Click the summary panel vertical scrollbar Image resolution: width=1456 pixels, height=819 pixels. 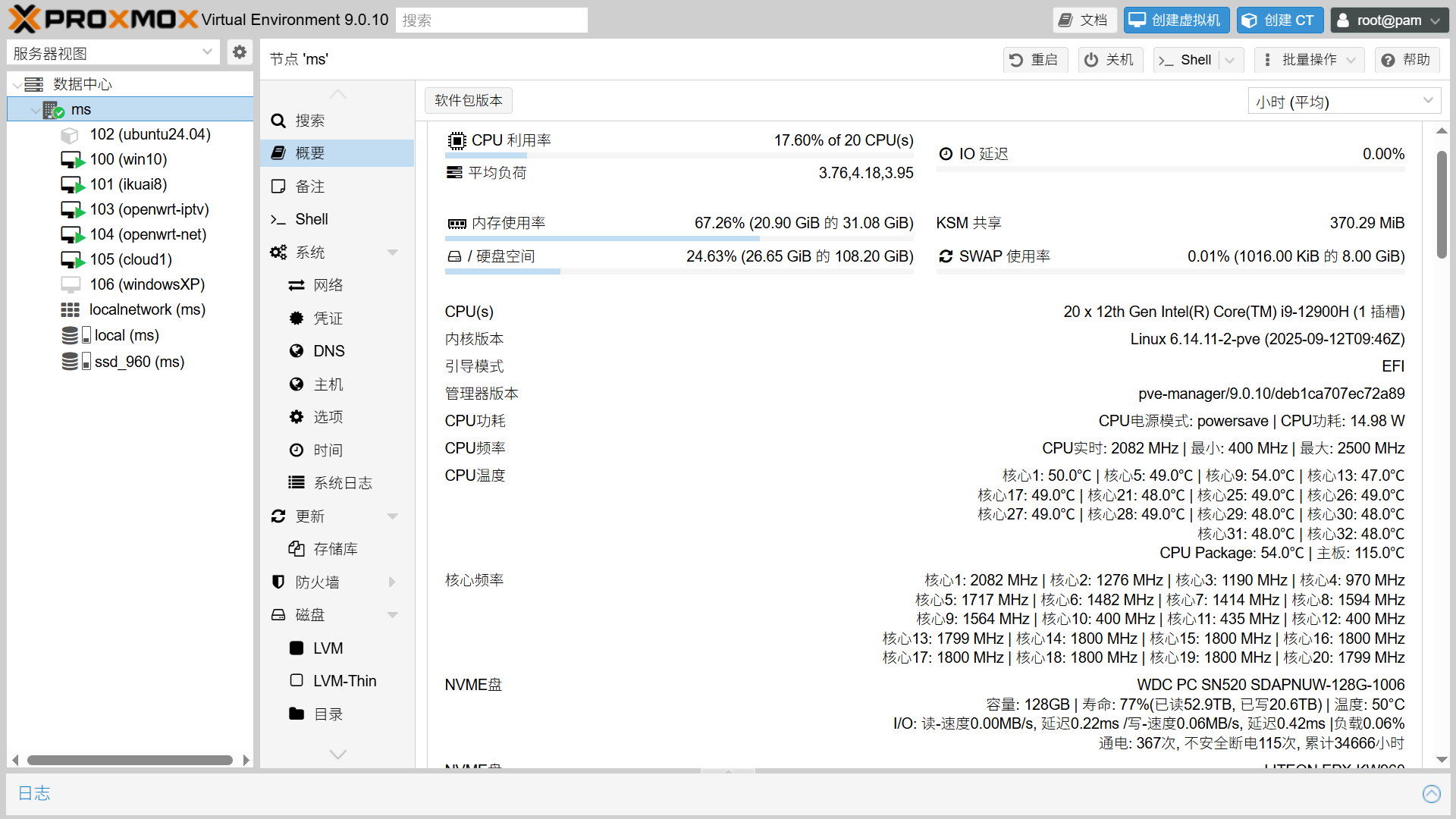(x=1442, y=205)
